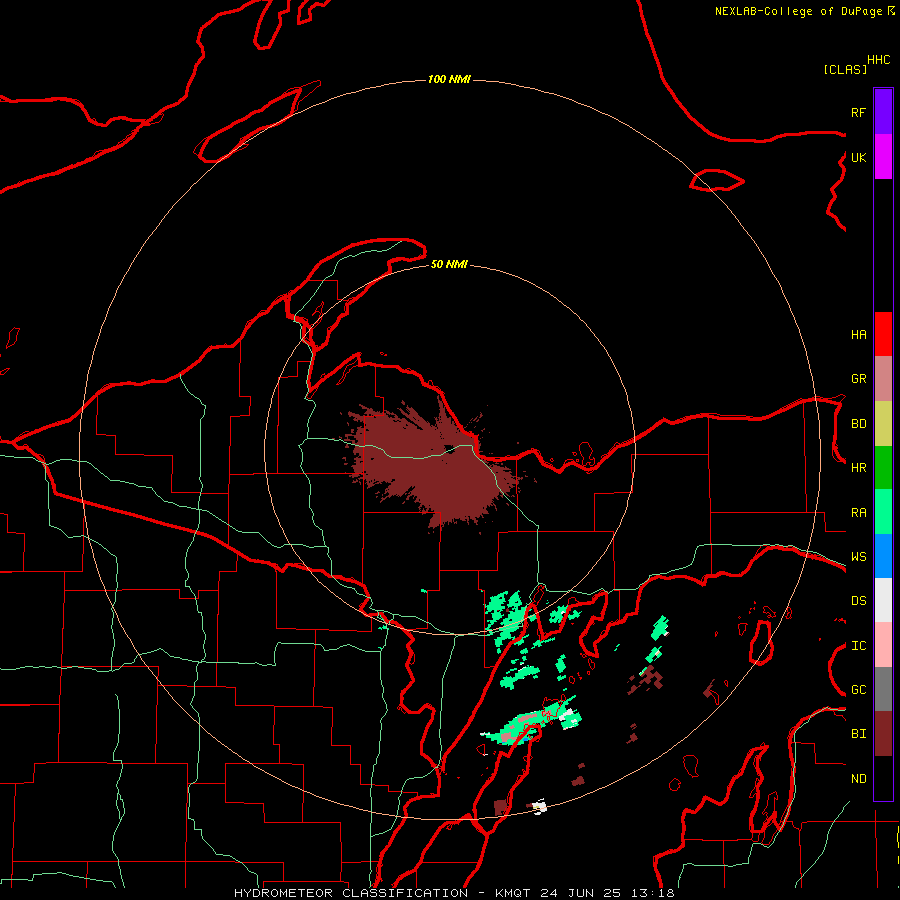The width and height of the screenshot is (900, 900).
Task: Click the DS white legend swatch
Action: [883, 600]
